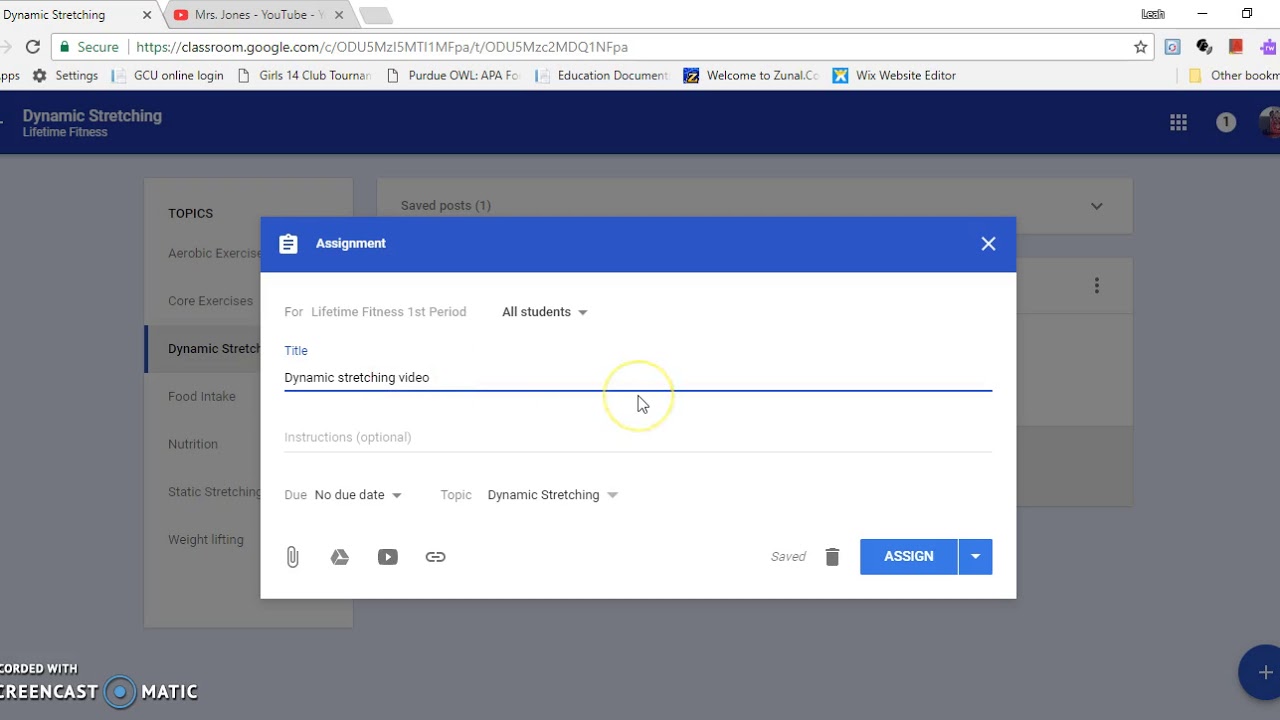The image size is (1280, 720).
Task: Click the Title field with Dynamic stretching video
Action: [x=638, y=378]
